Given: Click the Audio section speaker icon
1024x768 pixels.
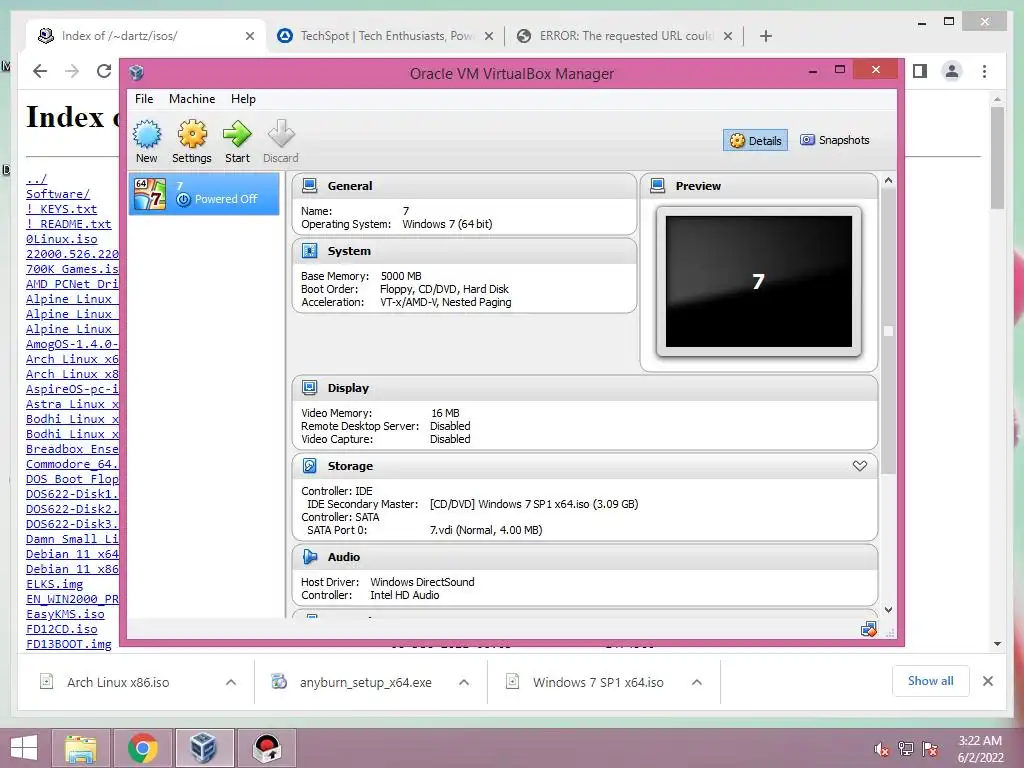Looking at the screenshot, I should (x=310, y=557).
